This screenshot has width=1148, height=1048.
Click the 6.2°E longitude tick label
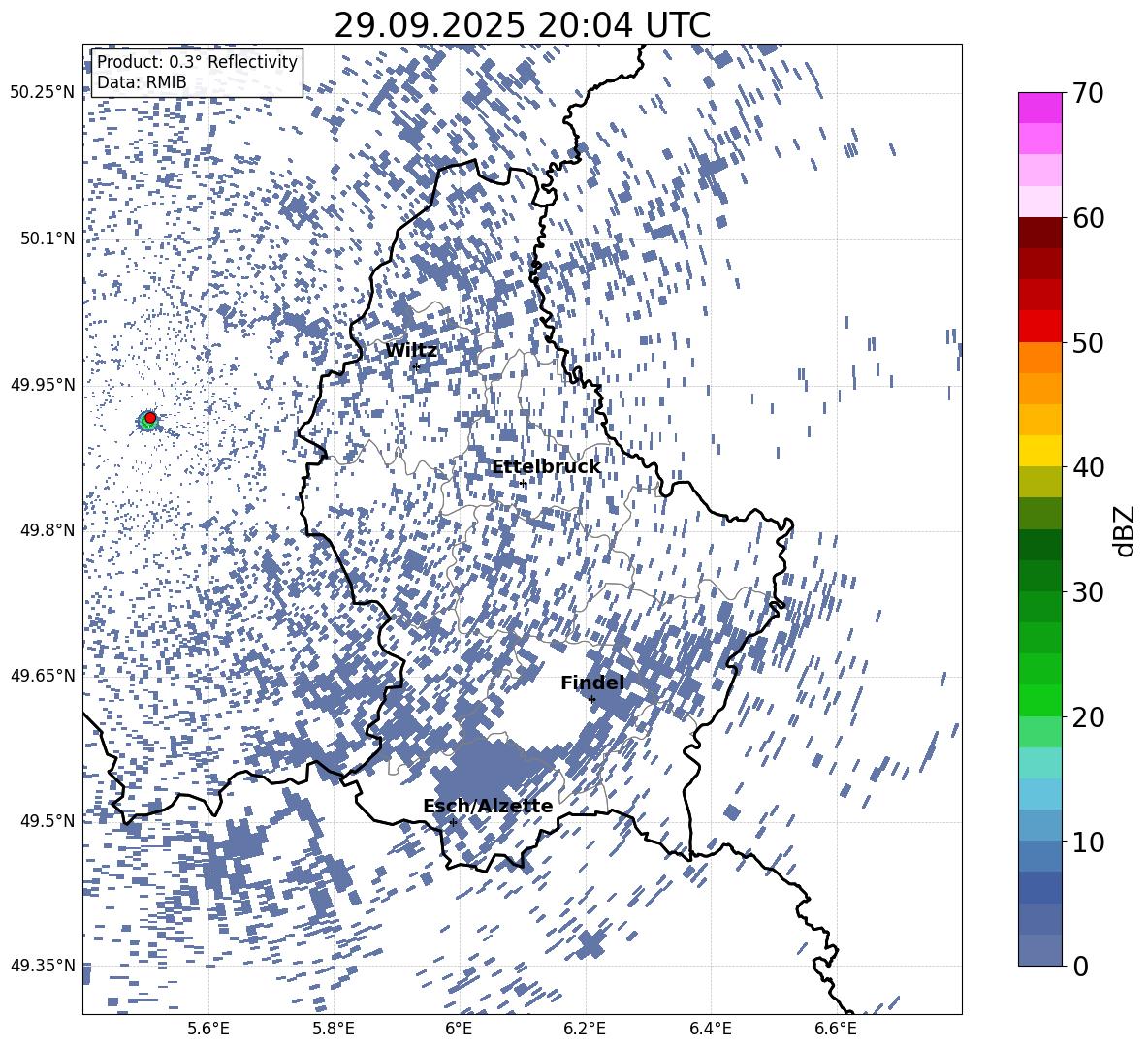pyautogui.click(x=585, y=1029)
